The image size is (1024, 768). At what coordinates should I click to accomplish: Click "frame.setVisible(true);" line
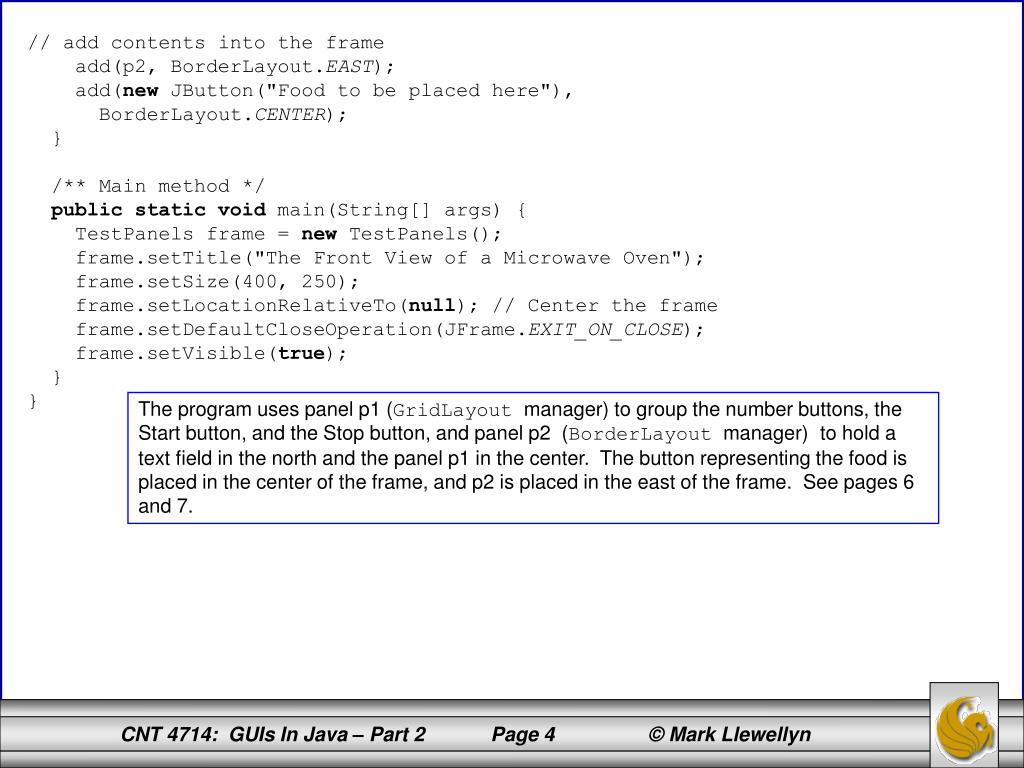tap(211, 353)
